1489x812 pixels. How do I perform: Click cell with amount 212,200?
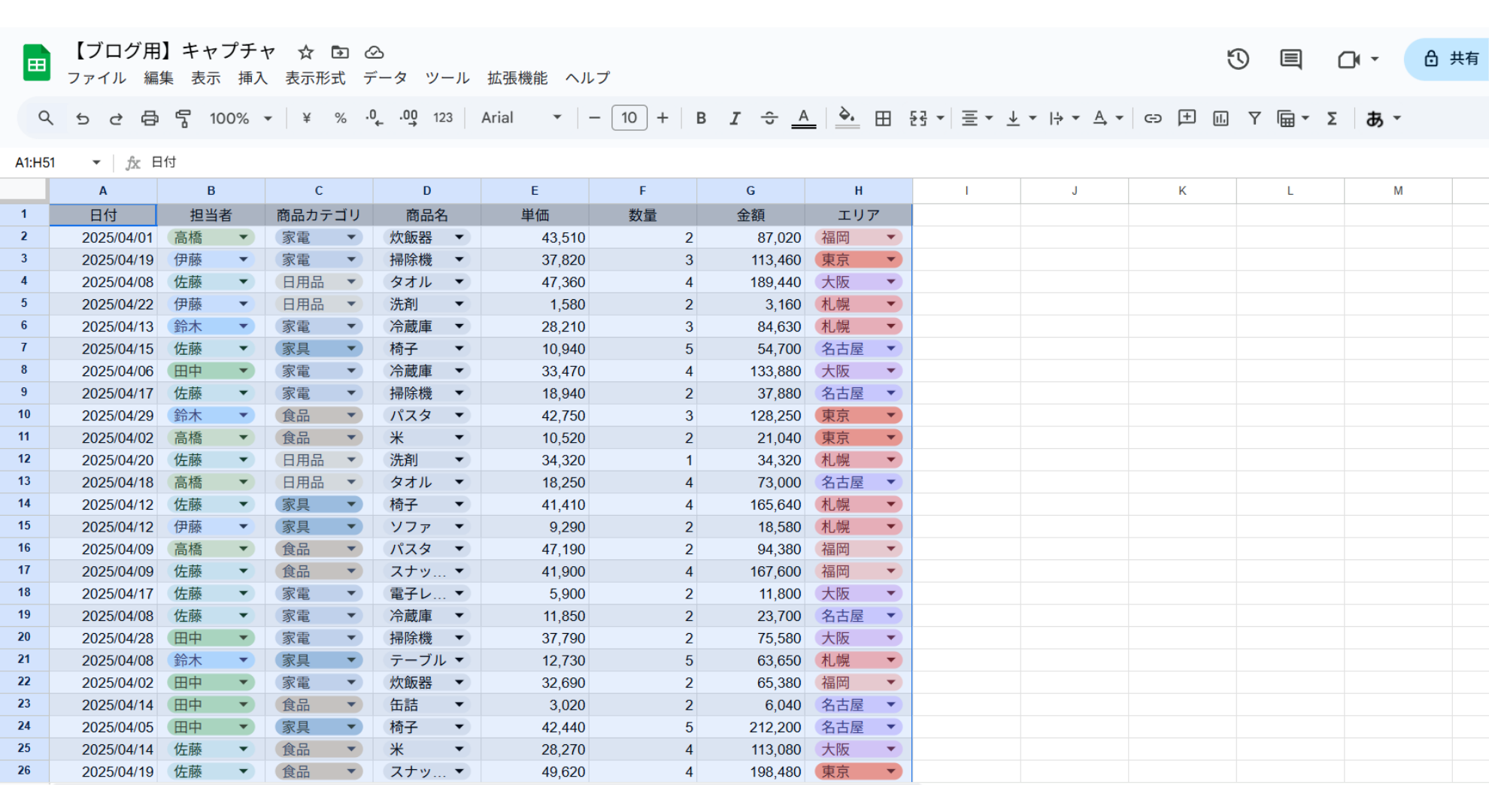tap(751, 727)
